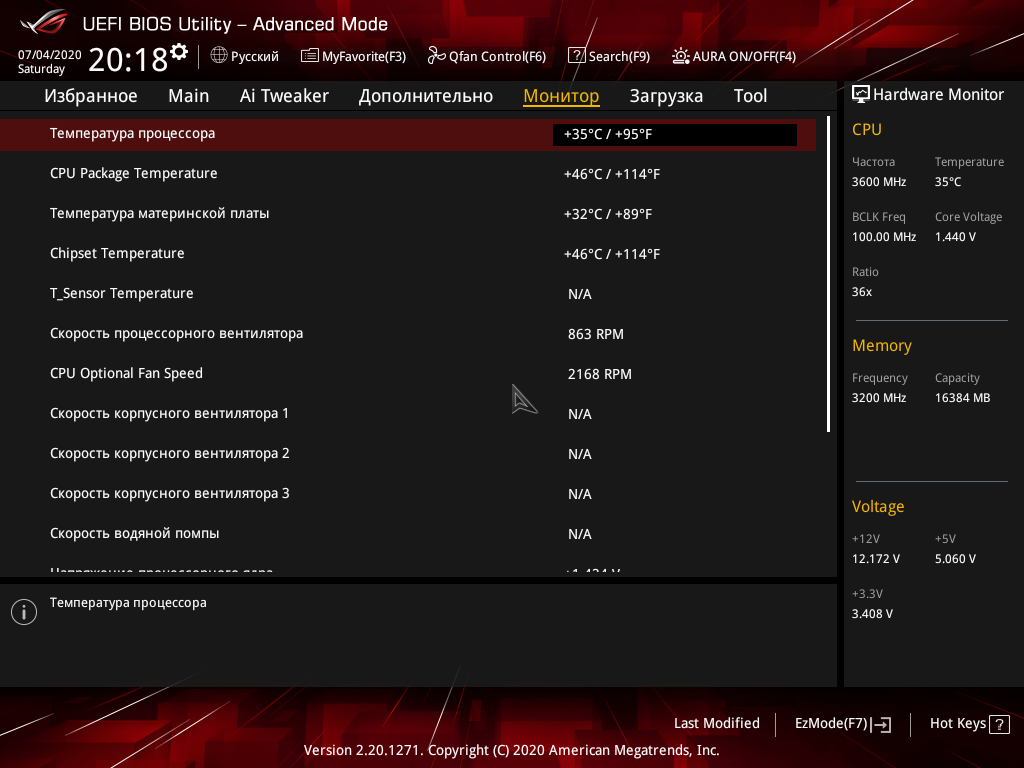Screen dimensions: 1024x768
Task: Switch to the Tool tab
Action: click(750, 96)
